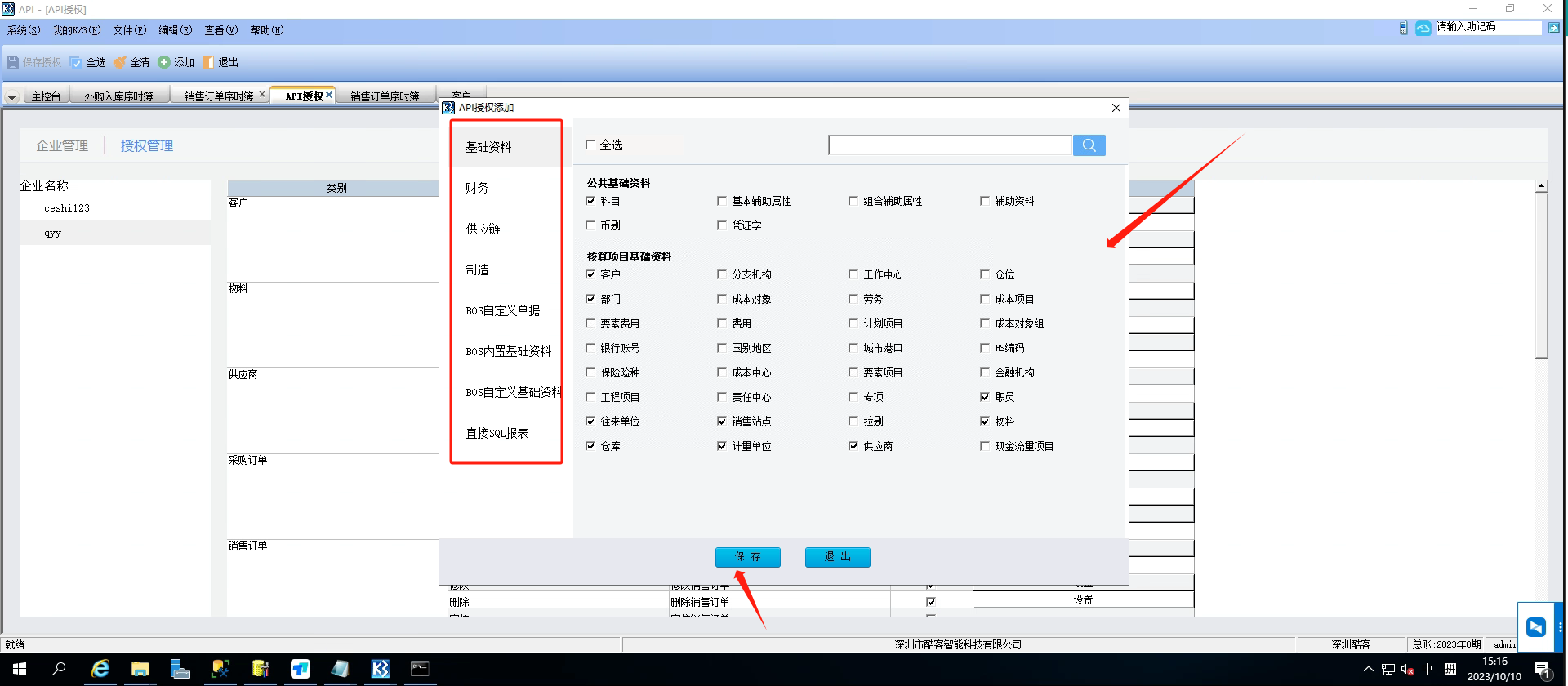The height and width of the screenshot is (686, 1568).
Task: Click the 拼 input method tray icon
Action: [x=1450, y=669]
